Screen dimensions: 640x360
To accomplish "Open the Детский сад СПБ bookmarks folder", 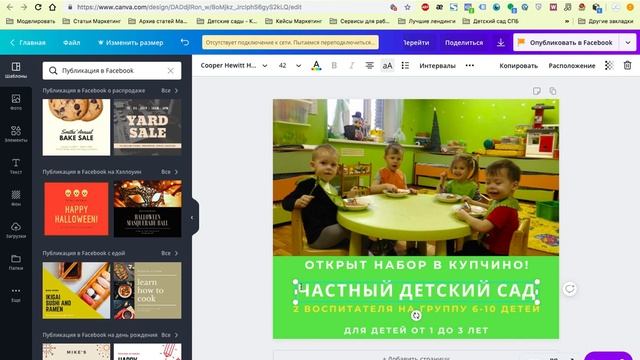I will (491, 21).
